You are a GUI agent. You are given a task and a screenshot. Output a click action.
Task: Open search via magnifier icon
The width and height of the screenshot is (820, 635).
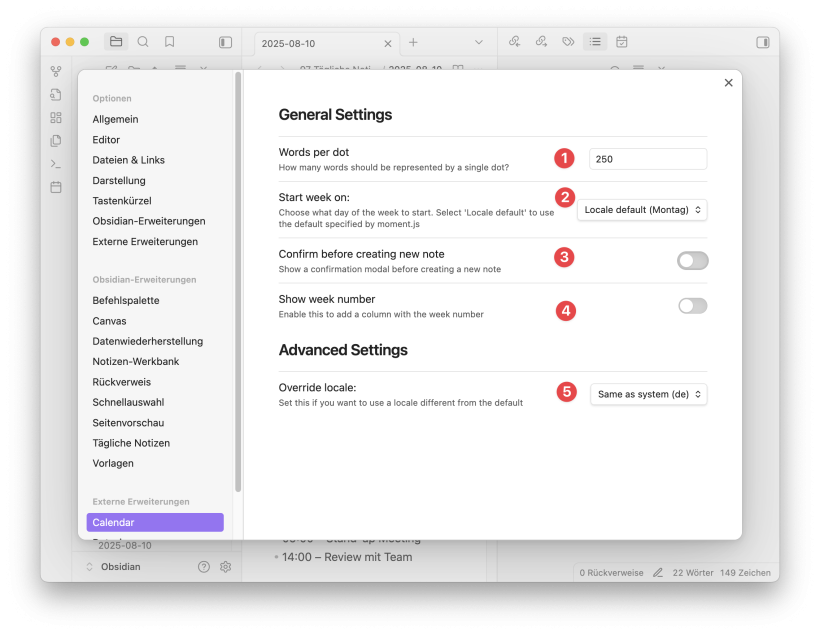(x=143, y=42)
